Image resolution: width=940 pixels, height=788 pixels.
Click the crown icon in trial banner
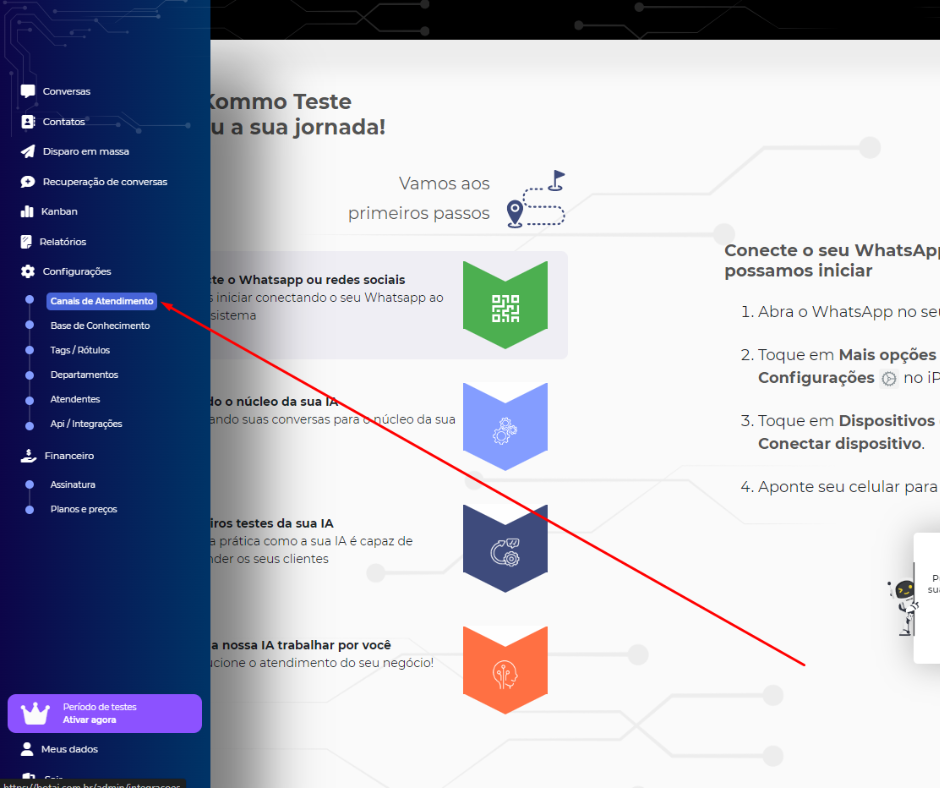click(x=35, y=714)
